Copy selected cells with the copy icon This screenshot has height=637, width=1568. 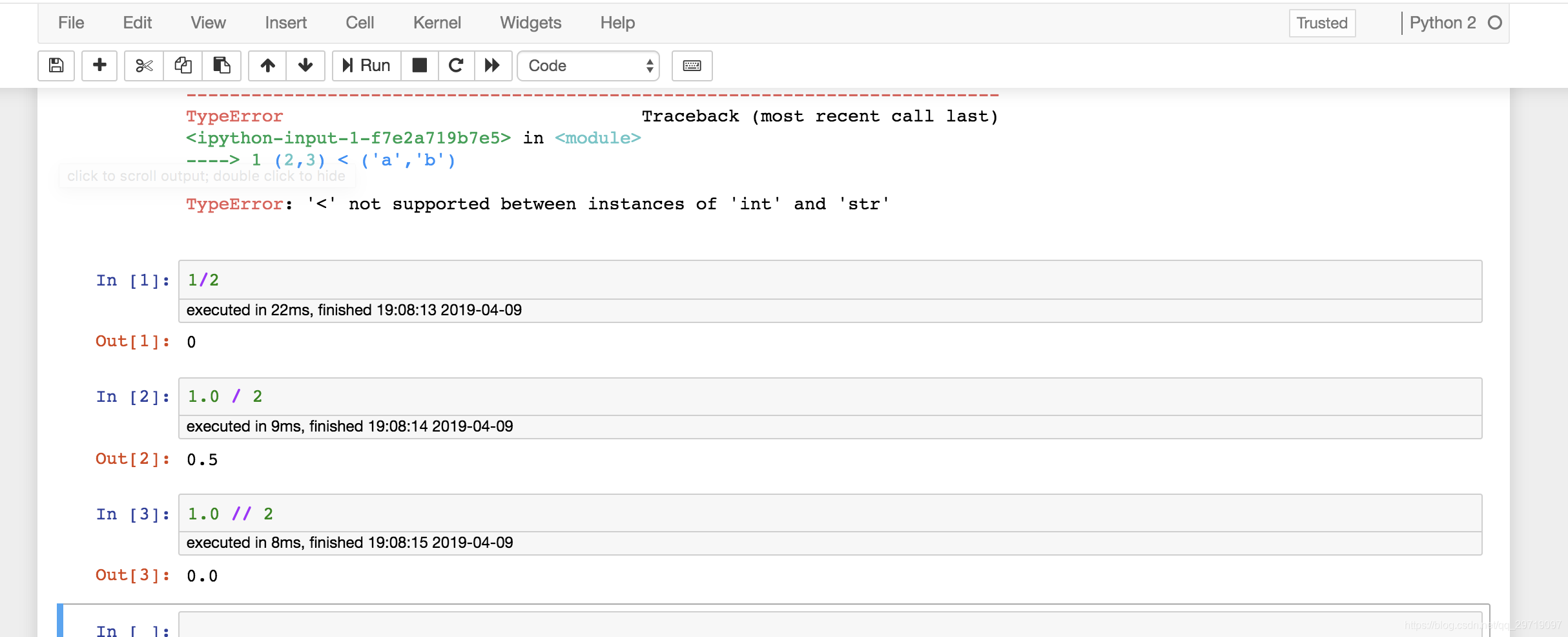(x=183, y=65)
